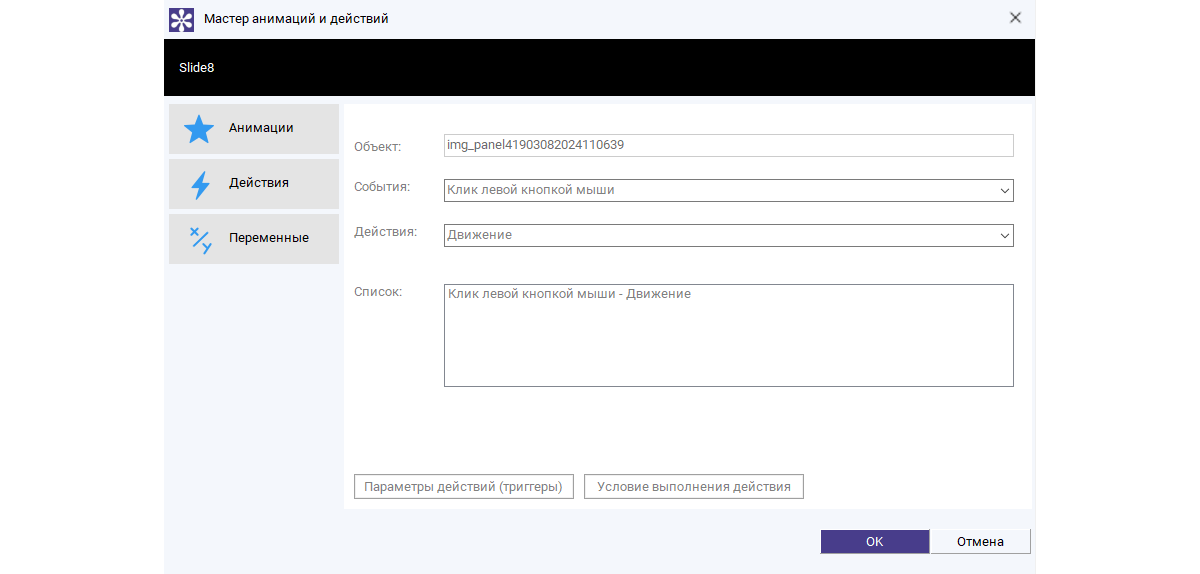Expand the Действия dropdown arrow showing Движение
The height and width of the screenshot is (574, 1200).
(x=1004, y=235)
